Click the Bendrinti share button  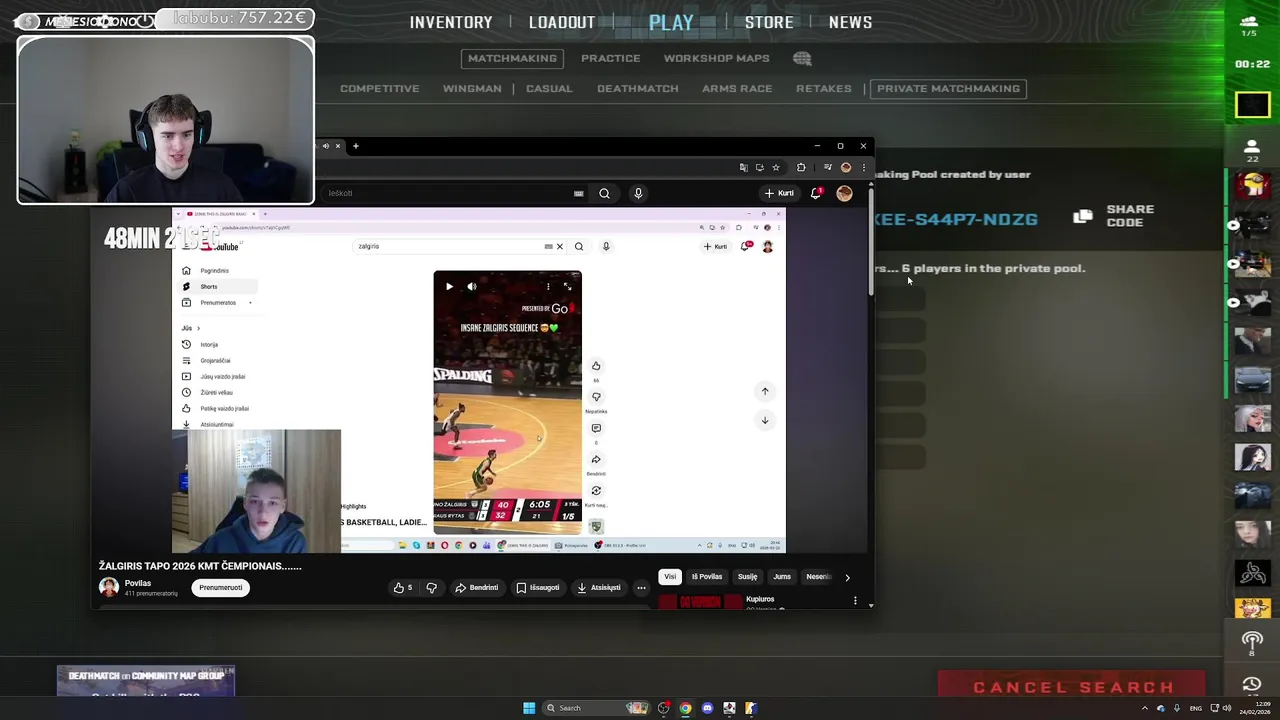pos(476,588)
